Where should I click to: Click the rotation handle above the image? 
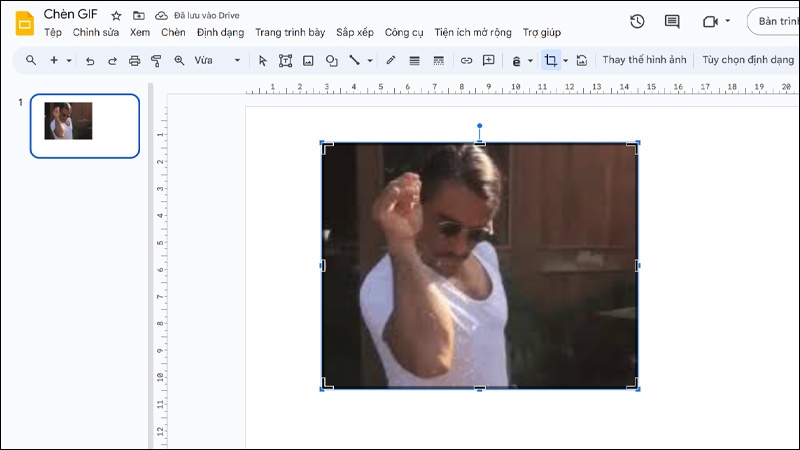pyautogui.click(x=479, y=126)
